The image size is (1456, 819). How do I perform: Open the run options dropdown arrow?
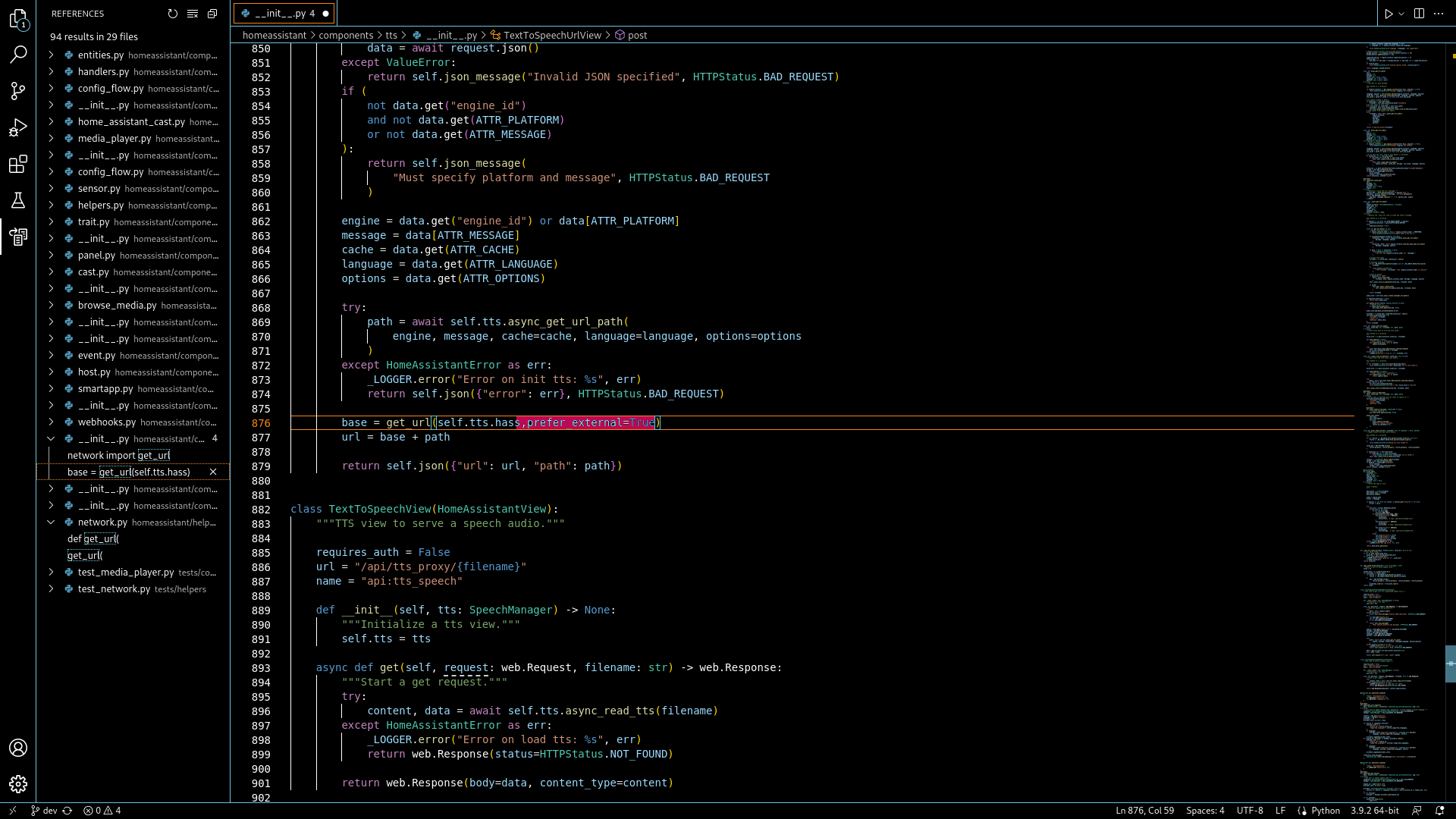click(1401, 13)
